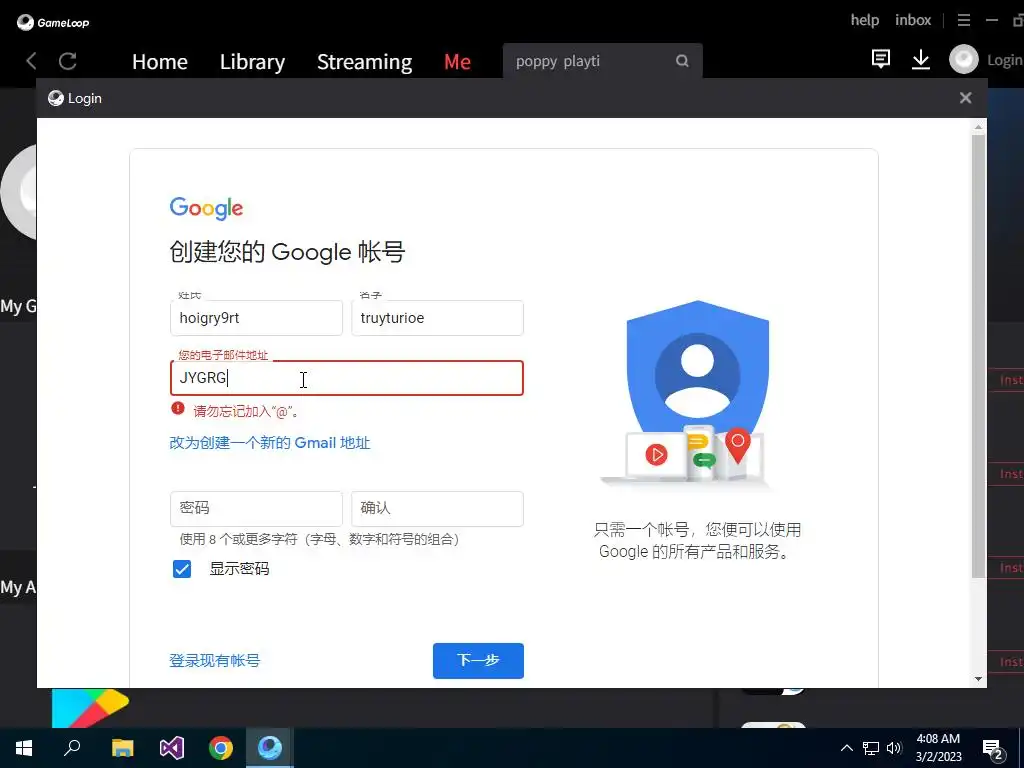This screenshot has width=1024, height=768.
Task: Open the Library tab
Action: tap(253, 62)
